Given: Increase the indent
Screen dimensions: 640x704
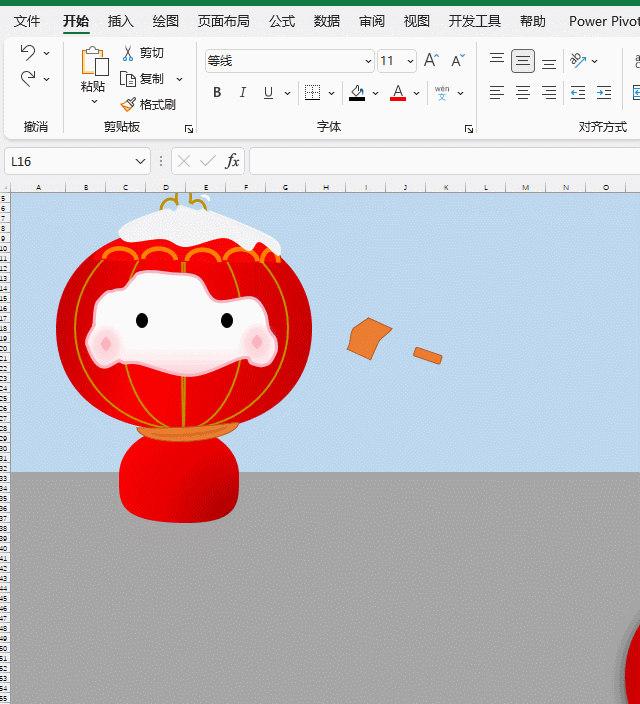Looking at the screenshot, I should tap(604, 92).
